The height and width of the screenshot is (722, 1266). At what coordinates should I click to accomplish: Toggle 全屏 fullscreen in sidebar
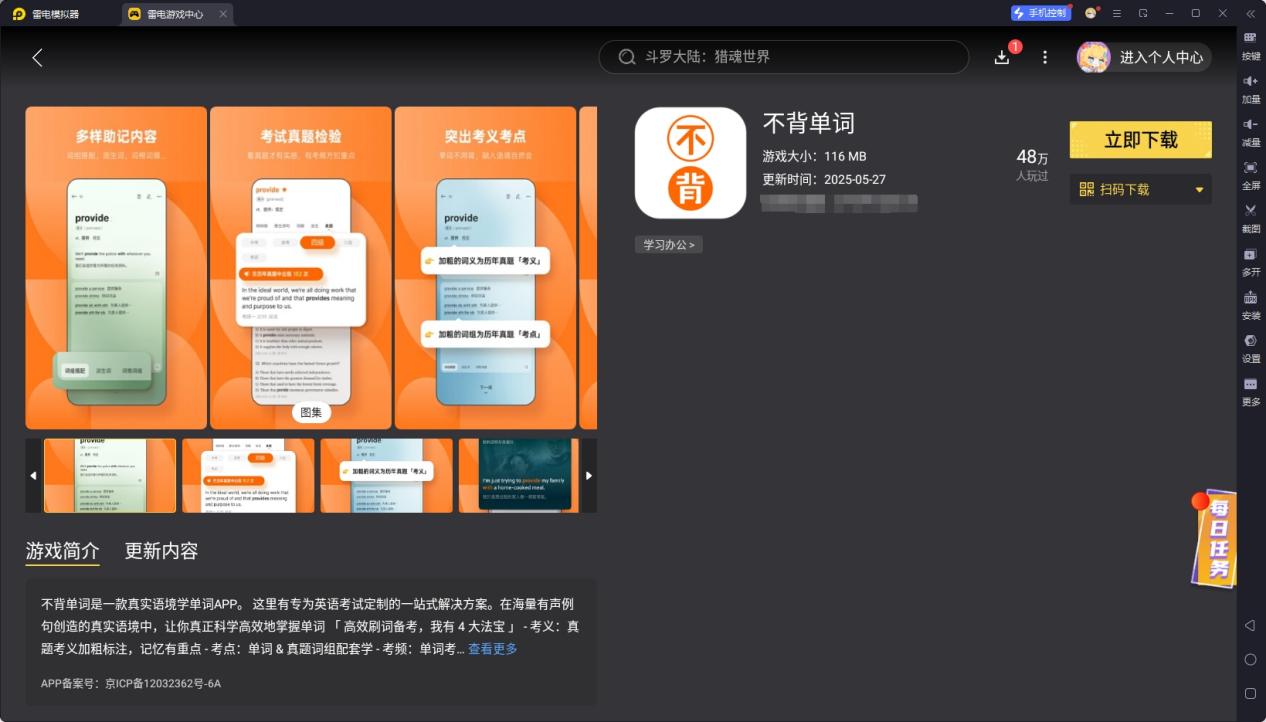click(x=1251, y=174)
